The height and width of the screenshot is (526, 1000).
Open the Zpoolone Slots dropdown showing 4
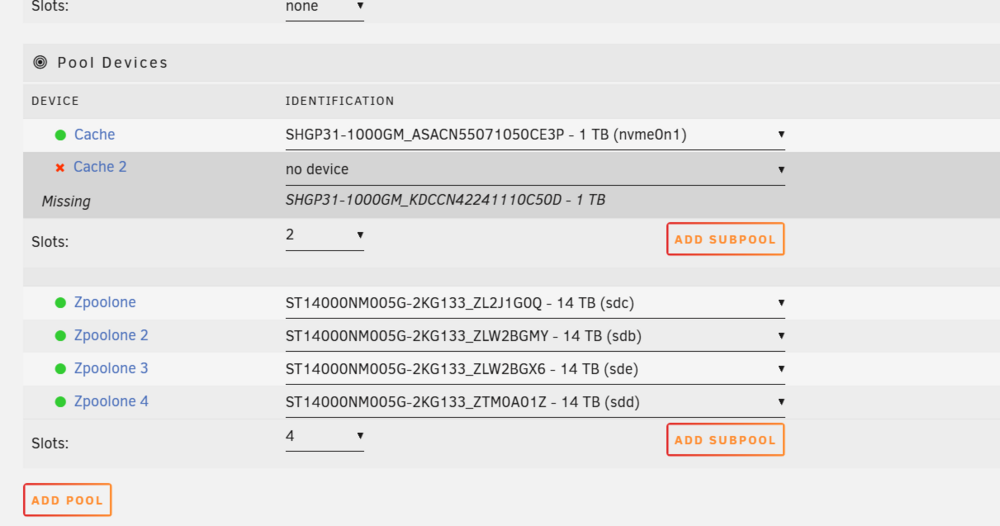click(x=325, y=436)
